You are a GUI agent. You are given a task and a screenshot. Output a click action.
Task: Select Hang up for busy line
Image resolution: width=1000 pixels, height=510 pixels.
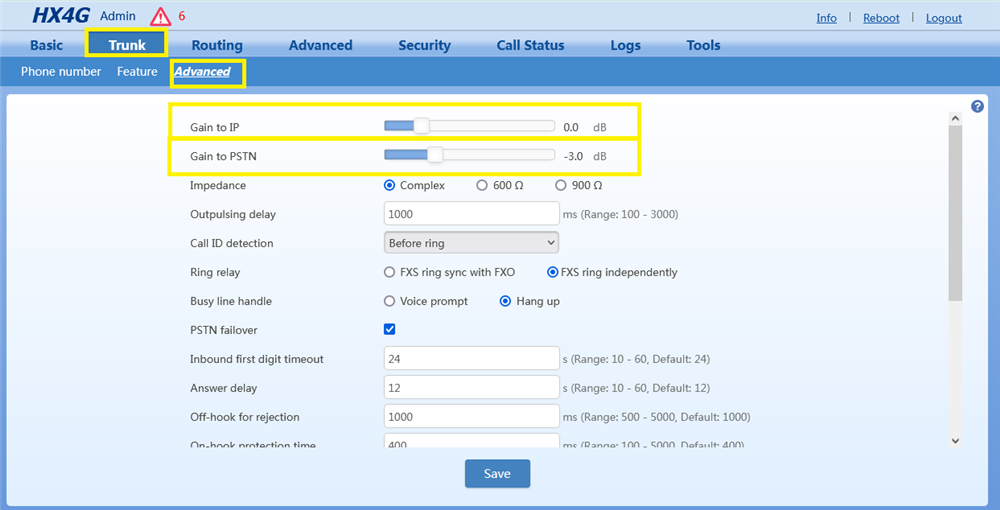coord(505,301)
